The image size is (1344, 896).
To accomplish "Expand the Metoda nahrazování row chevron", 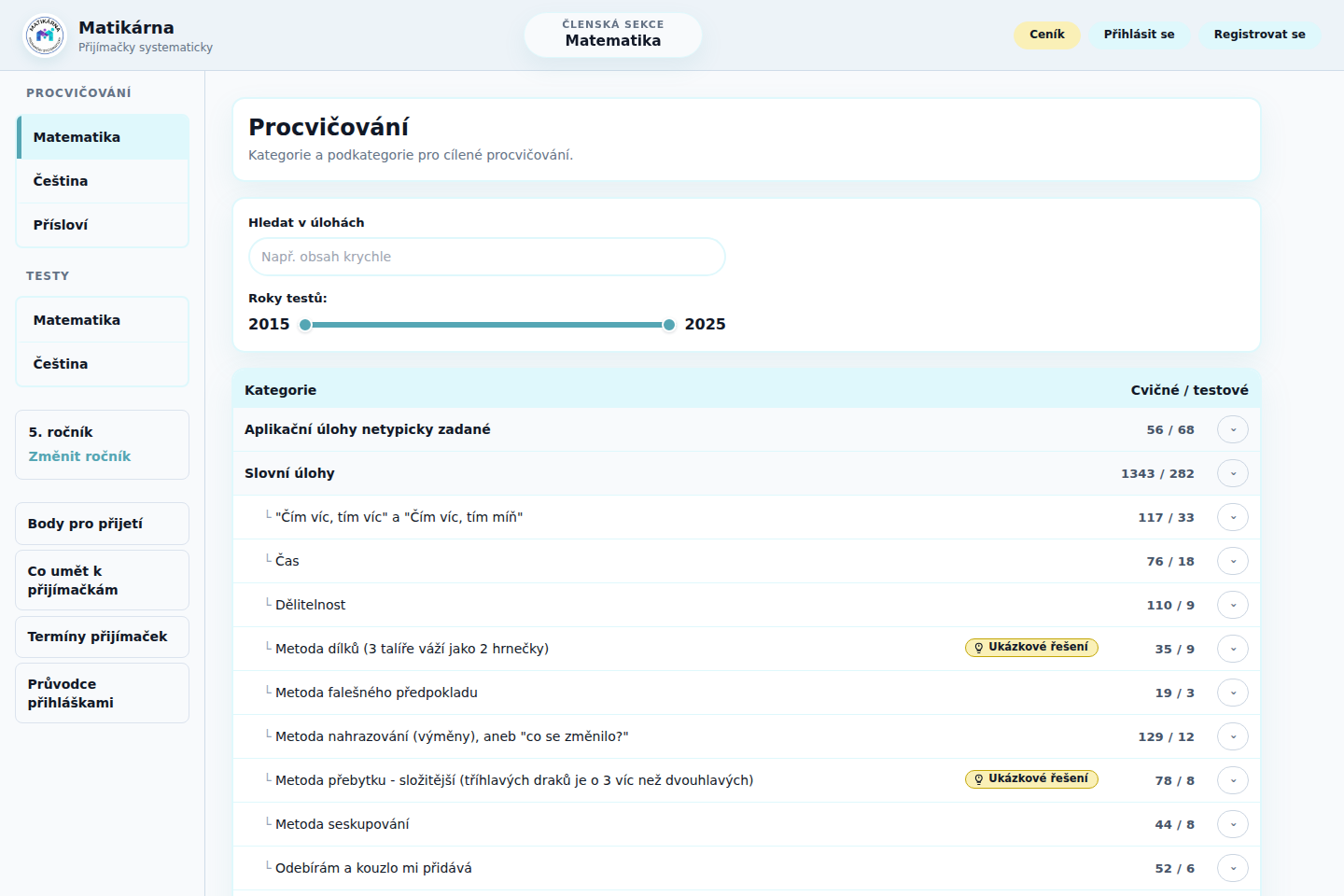I will 1233,736.
